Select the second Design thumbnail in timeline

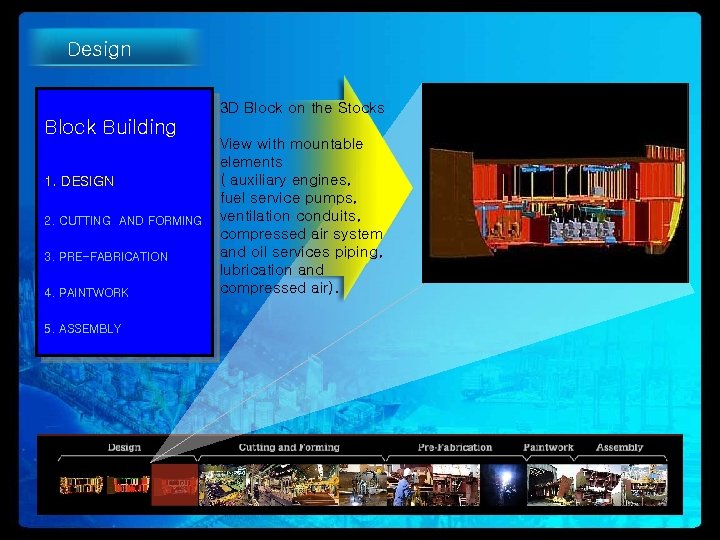(x=128, y=485)
